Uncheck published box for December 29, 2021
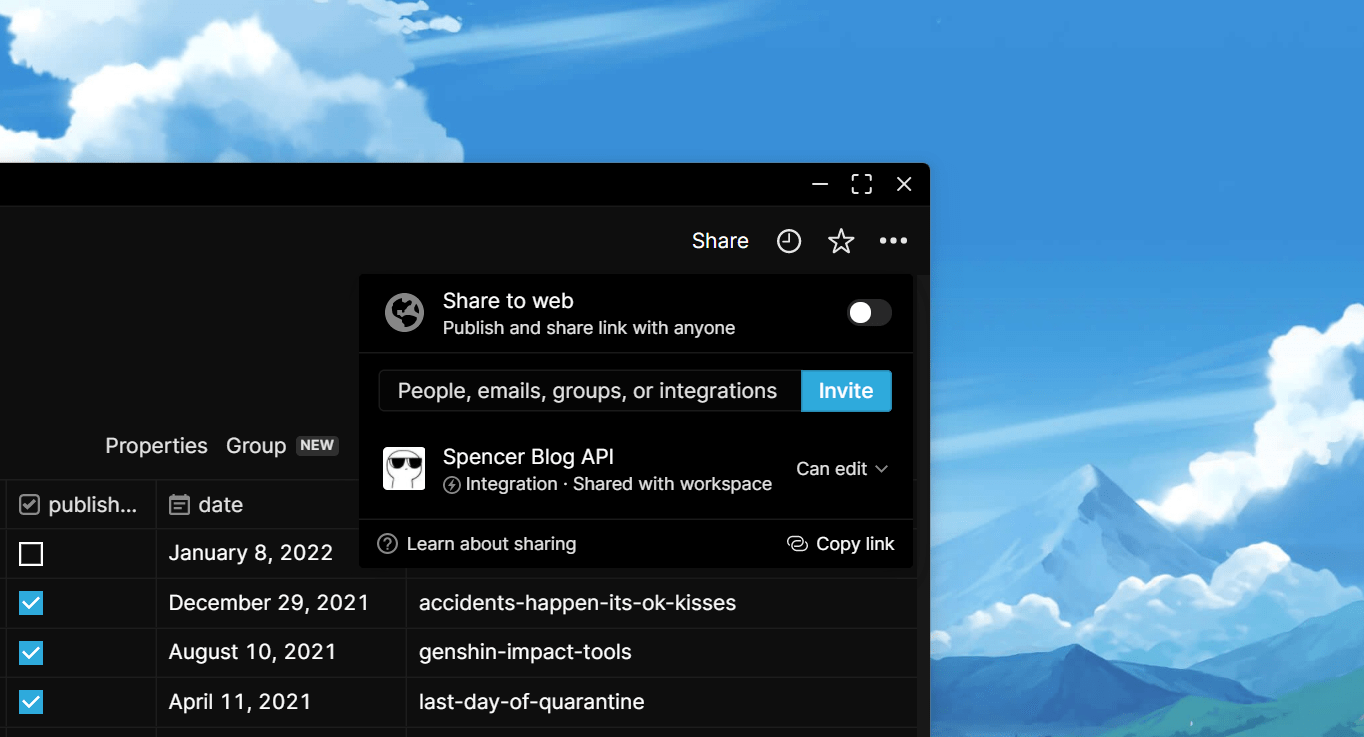 pos(31,603)
